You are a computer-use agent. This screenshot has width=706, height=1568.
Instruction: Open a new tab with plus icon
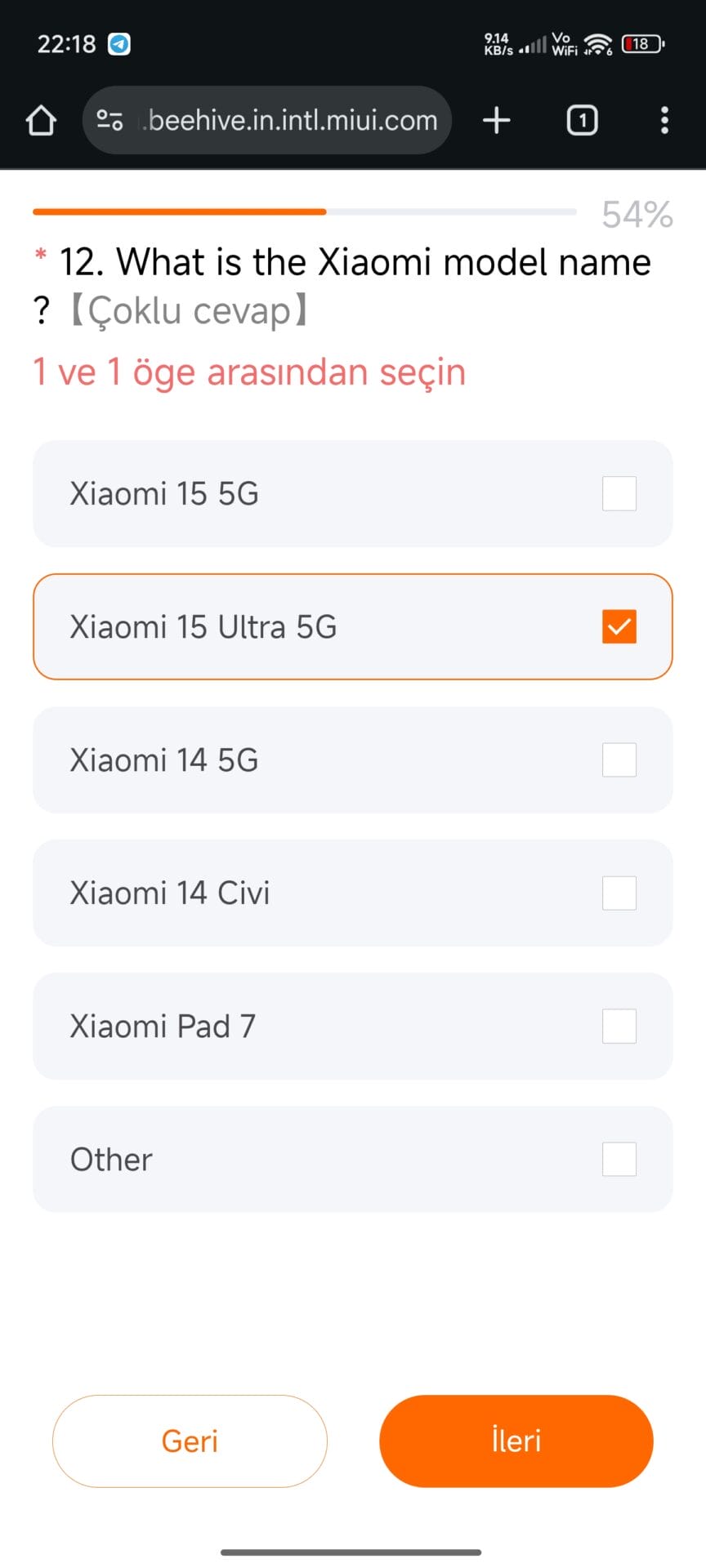click(x=497, y=121)
